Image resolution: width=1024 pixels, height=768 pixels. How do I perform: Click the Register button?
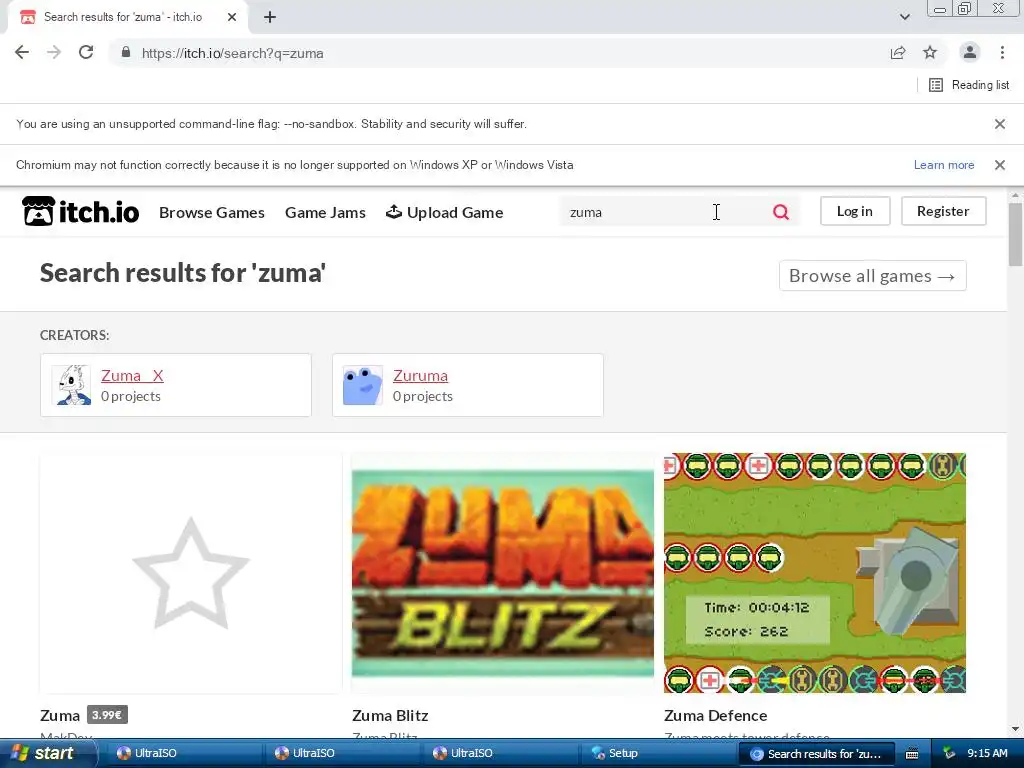click(943, 211)
